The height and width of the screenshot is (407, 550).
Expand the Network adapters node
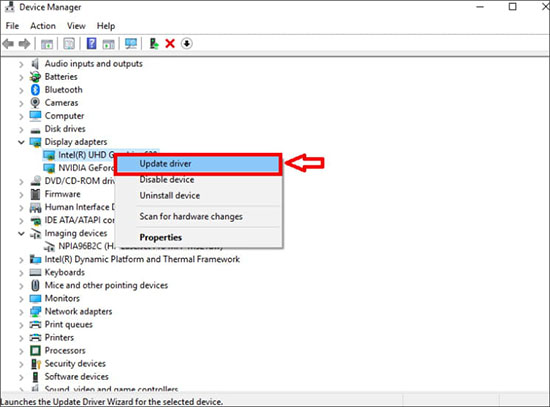pos(21,312)
